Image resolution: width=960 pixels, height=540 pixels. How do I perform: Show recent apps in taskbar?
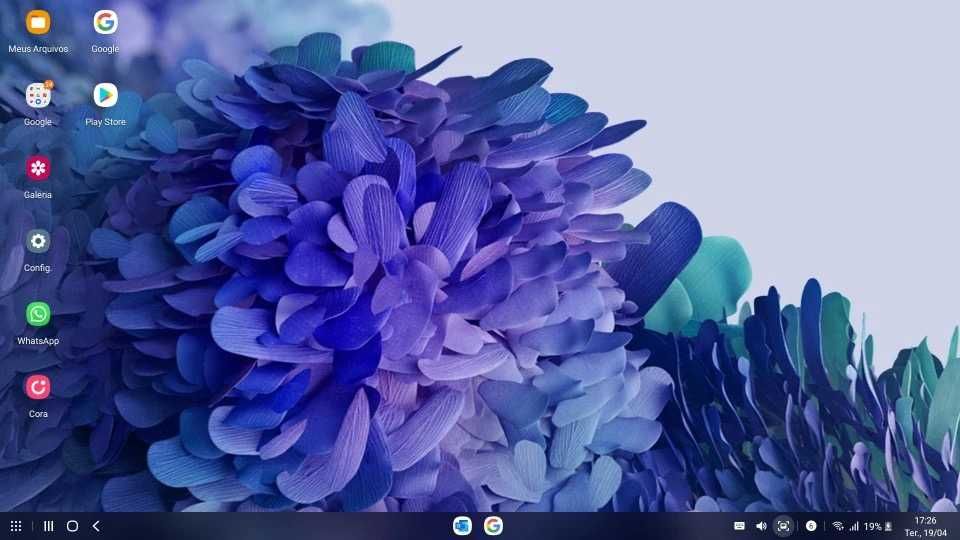[48, 526]
